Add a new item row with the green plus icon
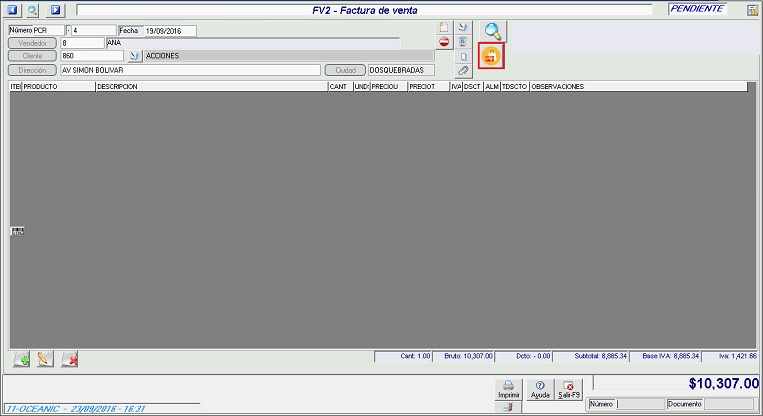This screenshot has width=763, height=416. 22,359
